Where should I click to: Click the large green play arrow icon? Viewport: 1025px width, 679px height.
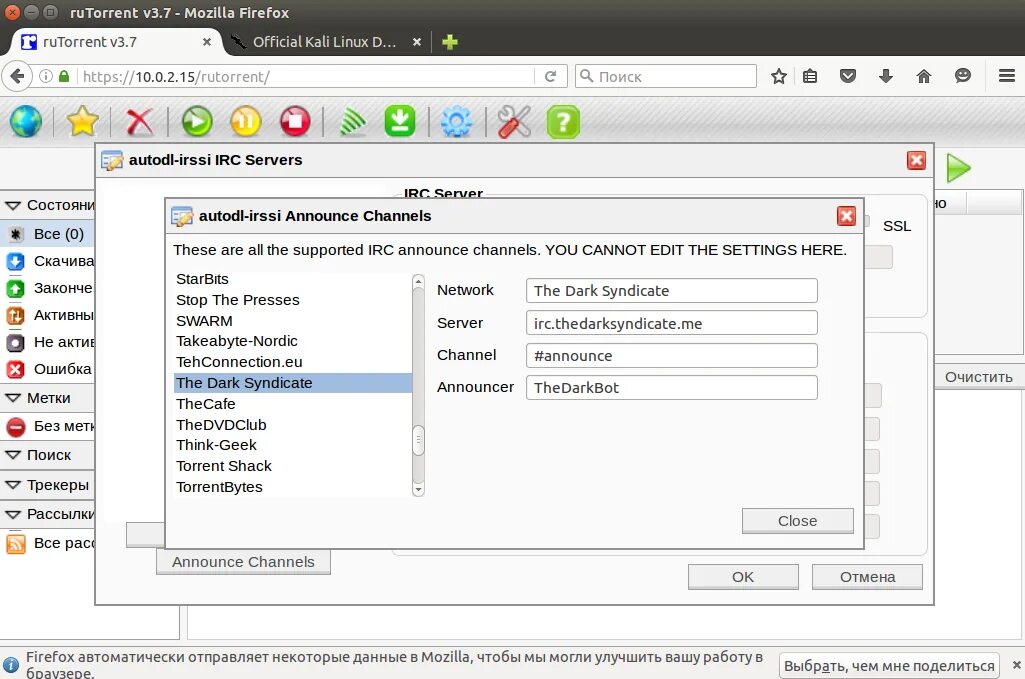[958, 169]
